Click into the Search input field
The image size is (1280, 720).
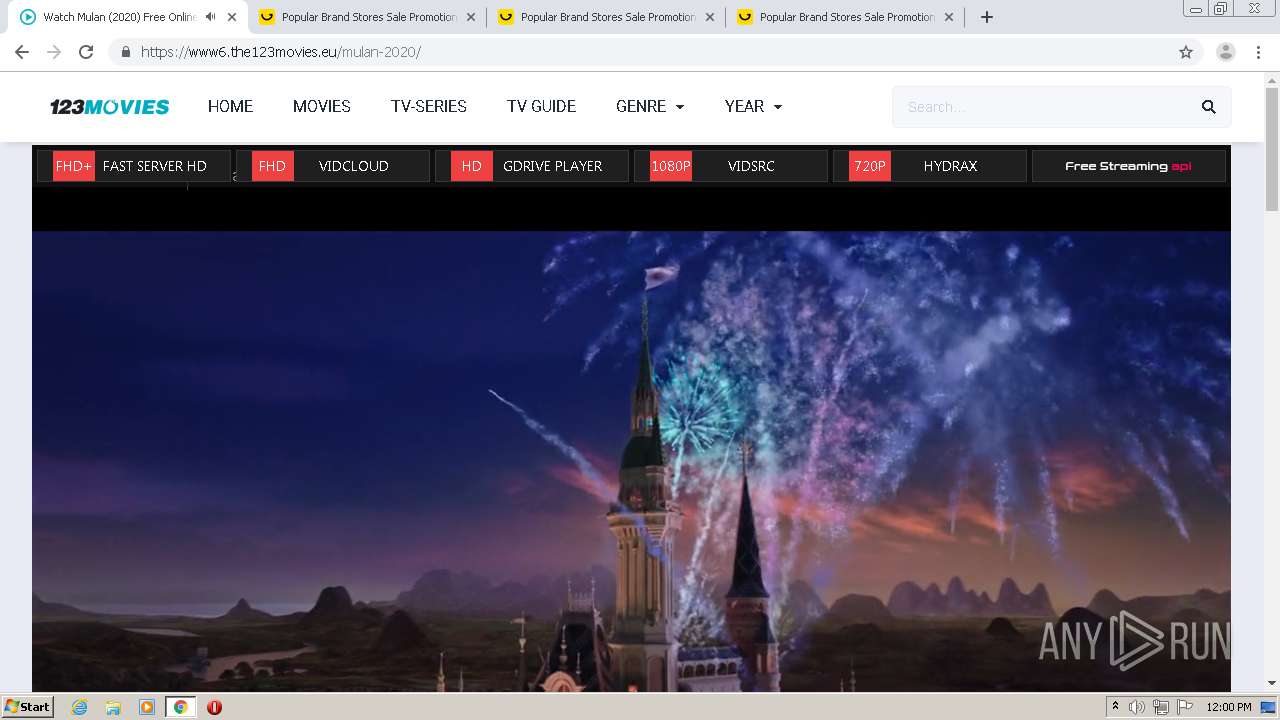point(1045,107)
